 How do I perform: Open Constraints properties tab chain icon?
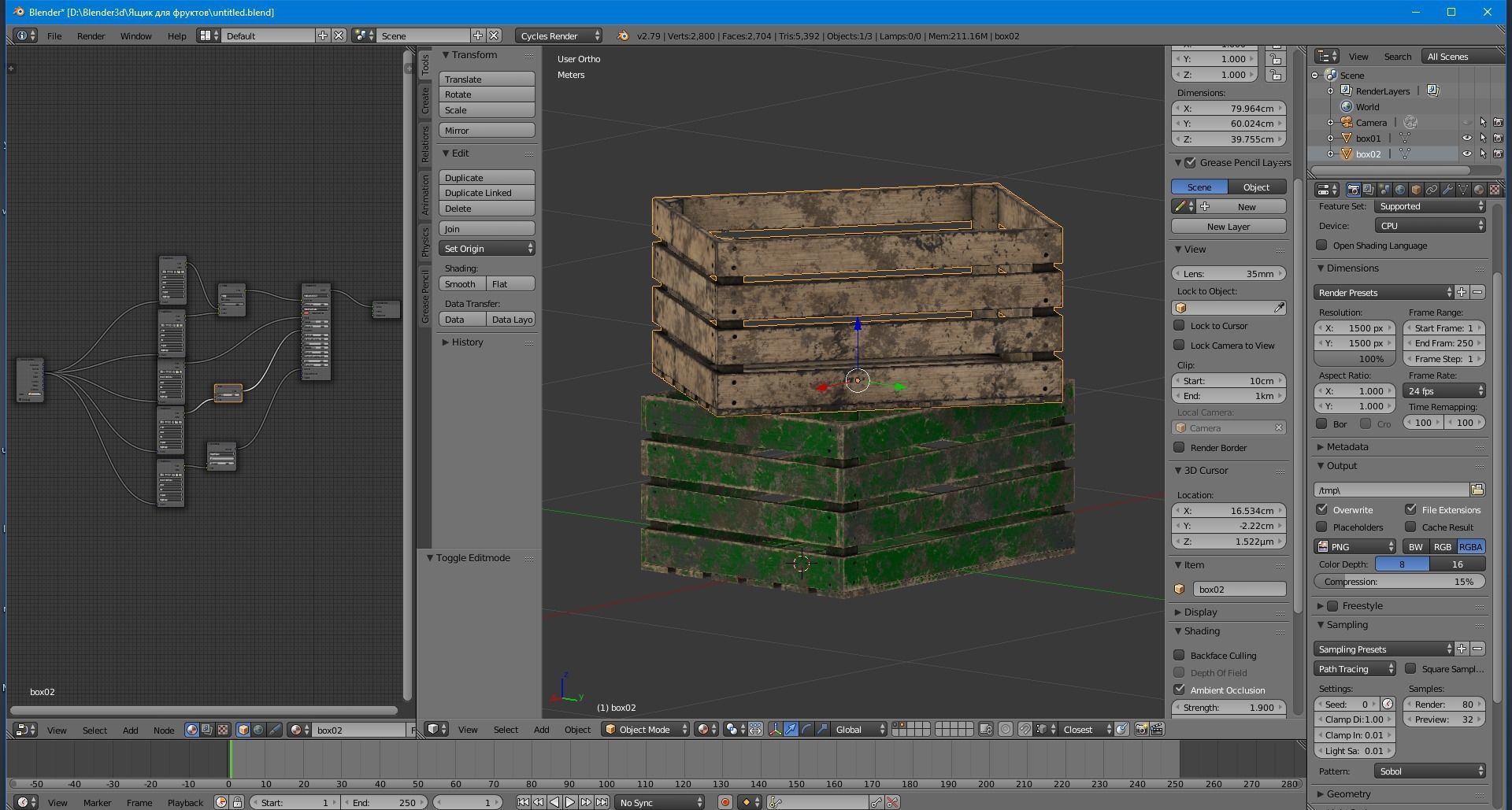coord(1432,190)
